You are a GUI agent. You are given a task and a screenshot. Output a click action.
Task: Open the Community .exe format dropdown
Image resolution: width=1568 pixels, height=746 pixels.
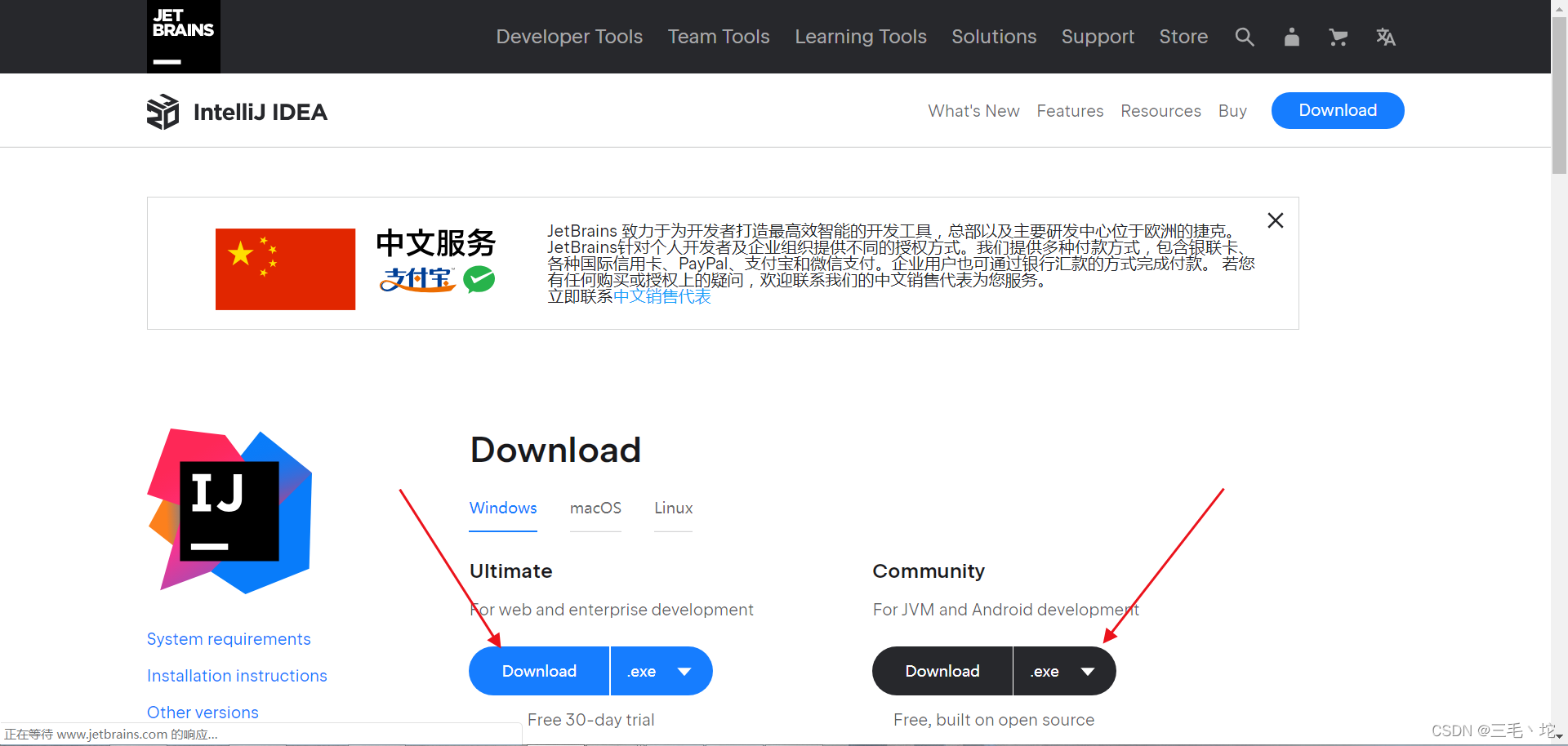pos(1063,670)
